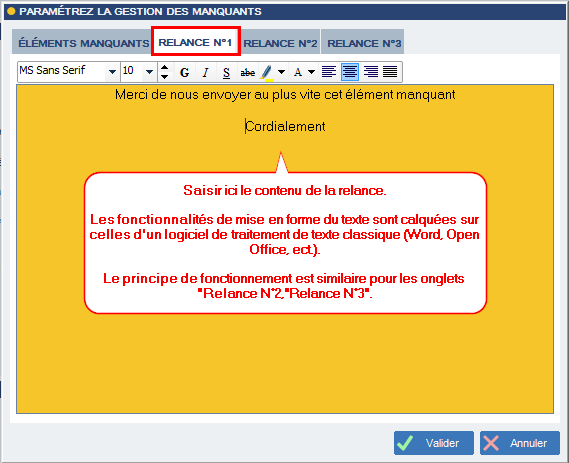Click the font color A icon

[x=298, y=72]
